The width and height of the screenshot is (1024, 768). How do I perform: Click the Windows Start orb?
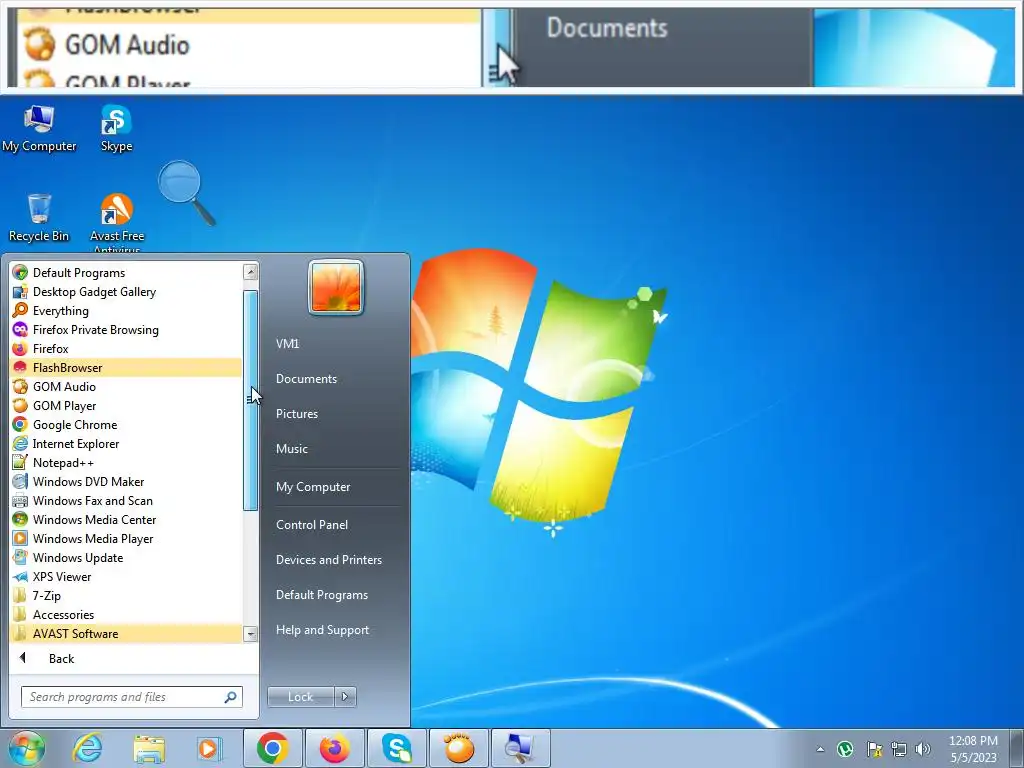(26, 748)
